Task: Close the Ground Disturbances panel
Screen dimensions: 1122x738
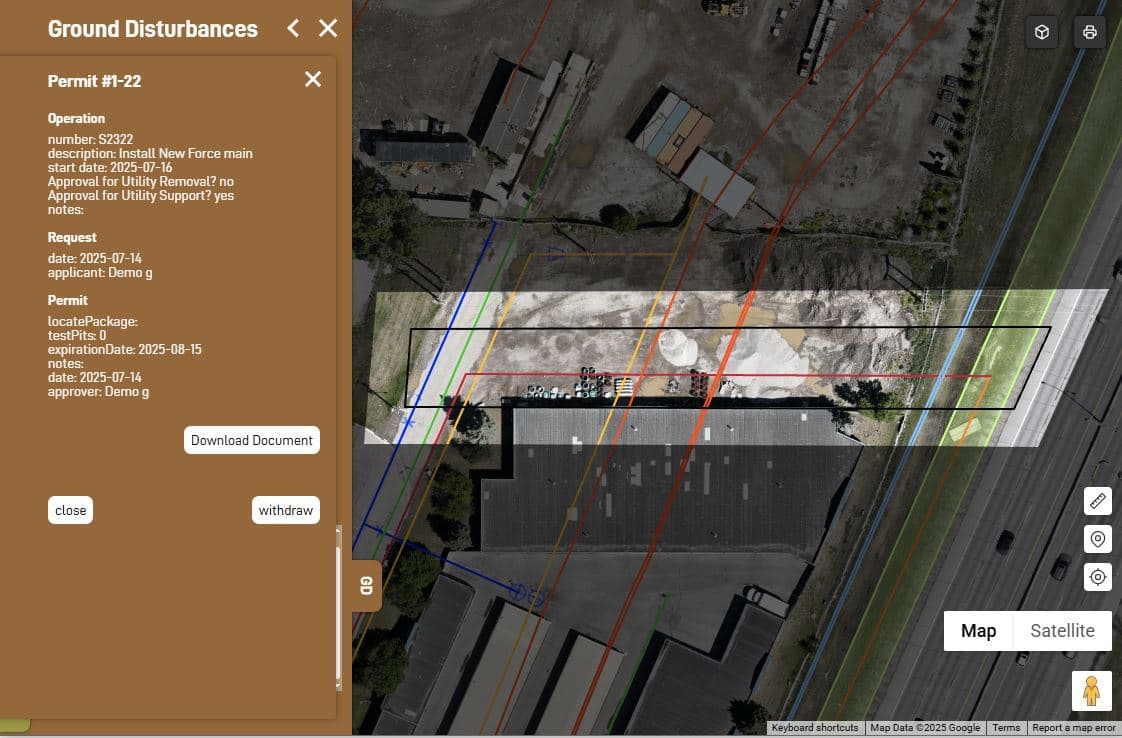Action: coord(328,28)
